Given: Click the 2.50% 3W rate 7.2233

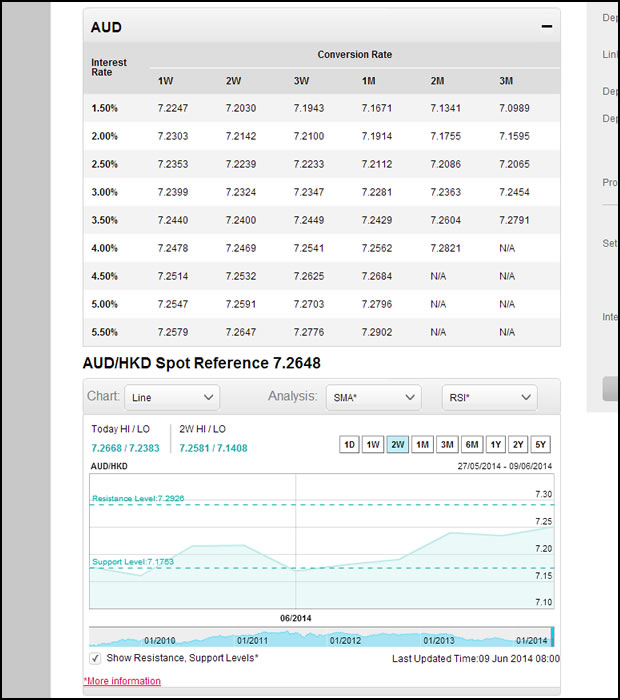Looking at the screenshot, I should (309, 164).
